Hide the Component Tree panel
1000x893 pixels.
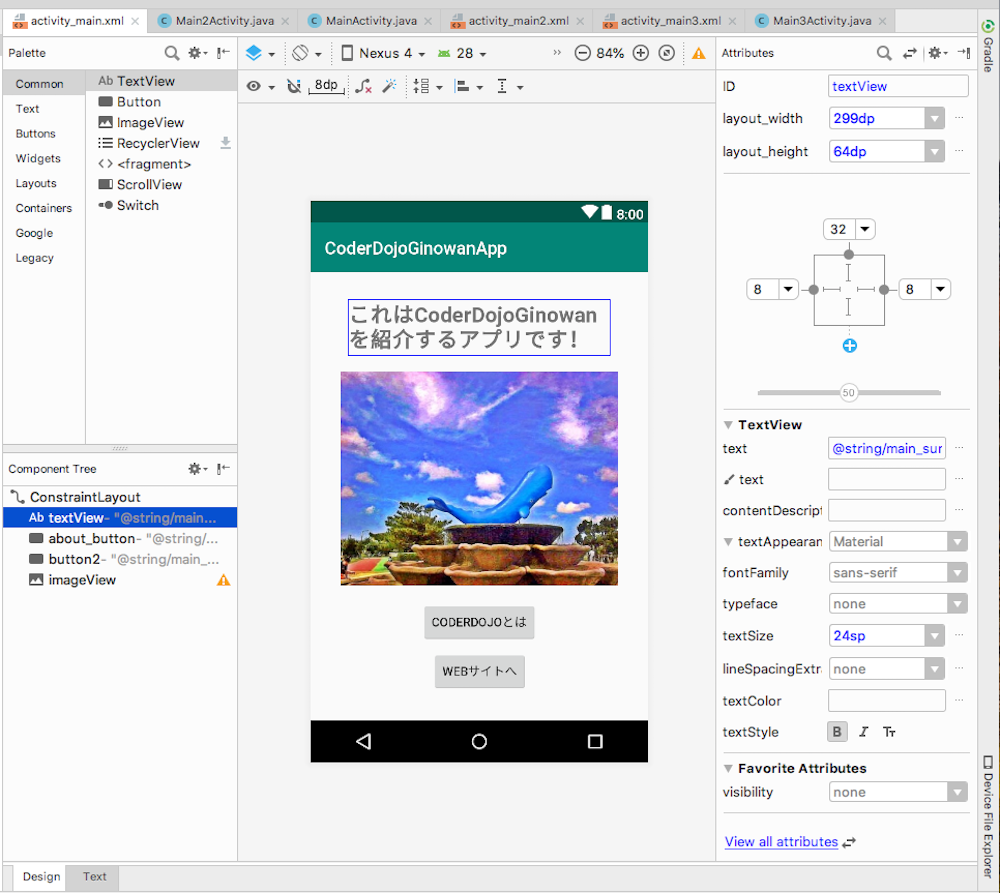pos(223,469)
